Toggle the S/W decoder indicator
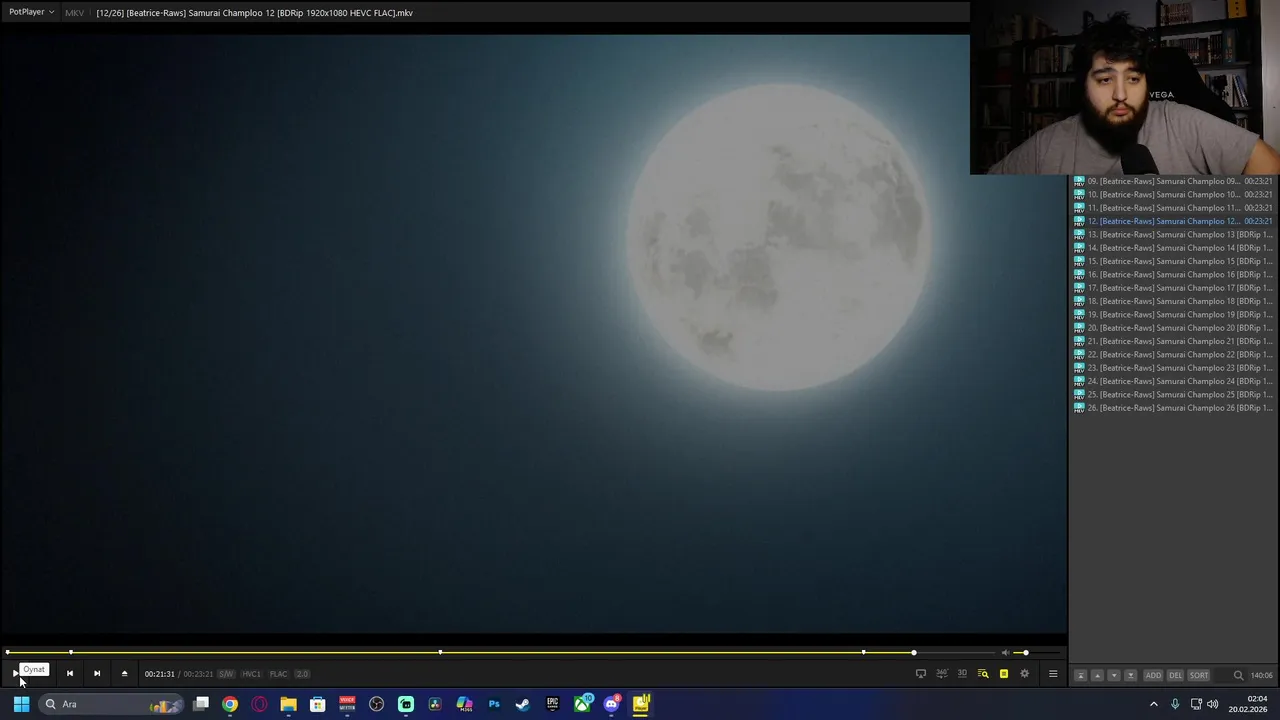This screenshot has width=1280, height=720. 226,674
